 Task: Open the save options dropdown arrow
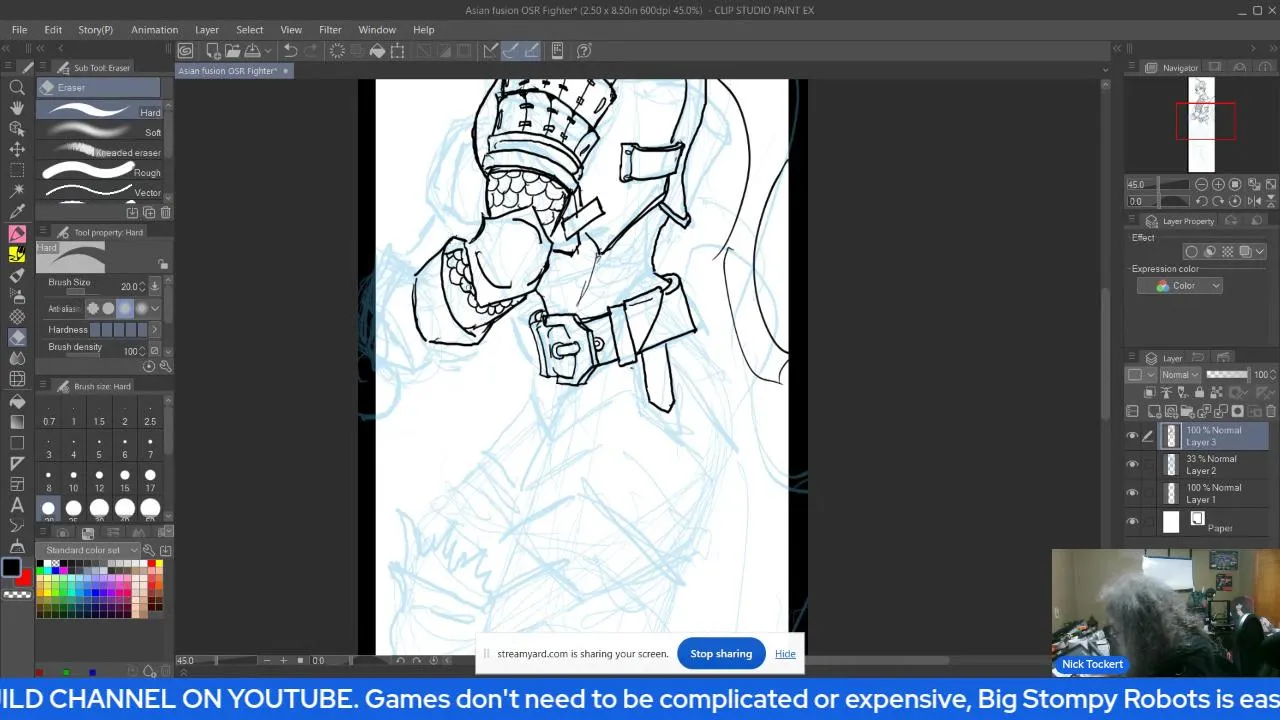(268, 50)
